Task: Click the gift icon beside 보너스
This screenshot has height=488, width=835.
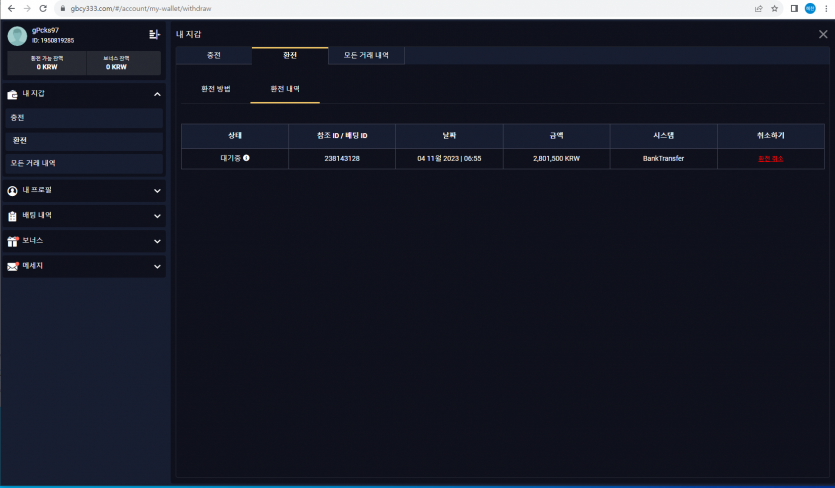Action: [x=13, y=241]
